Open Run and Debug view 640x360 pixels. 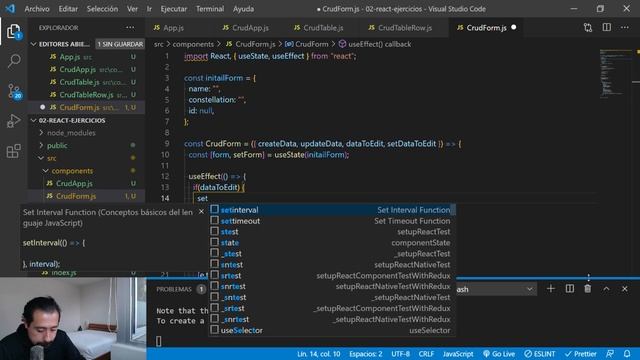point(13,121)
